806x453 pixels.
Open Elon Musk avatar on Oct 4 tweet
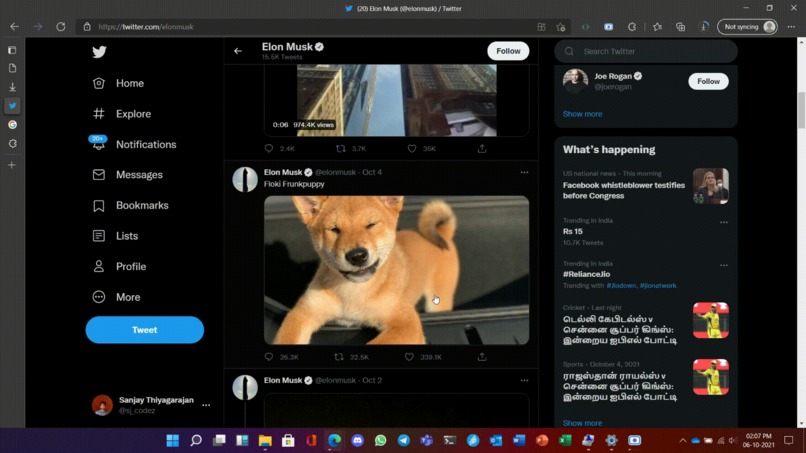(x=245, y=179)
